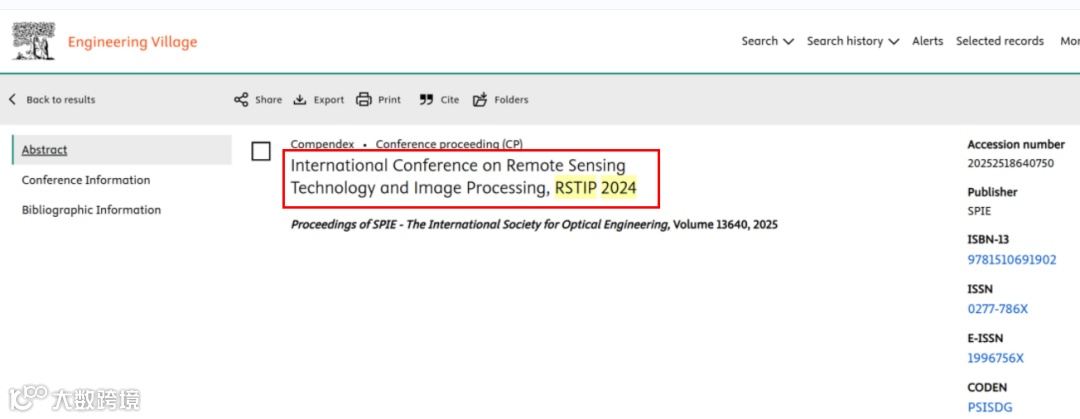
Task: Click the Cite quotation marks icon
Action: [x=426, y=100]
